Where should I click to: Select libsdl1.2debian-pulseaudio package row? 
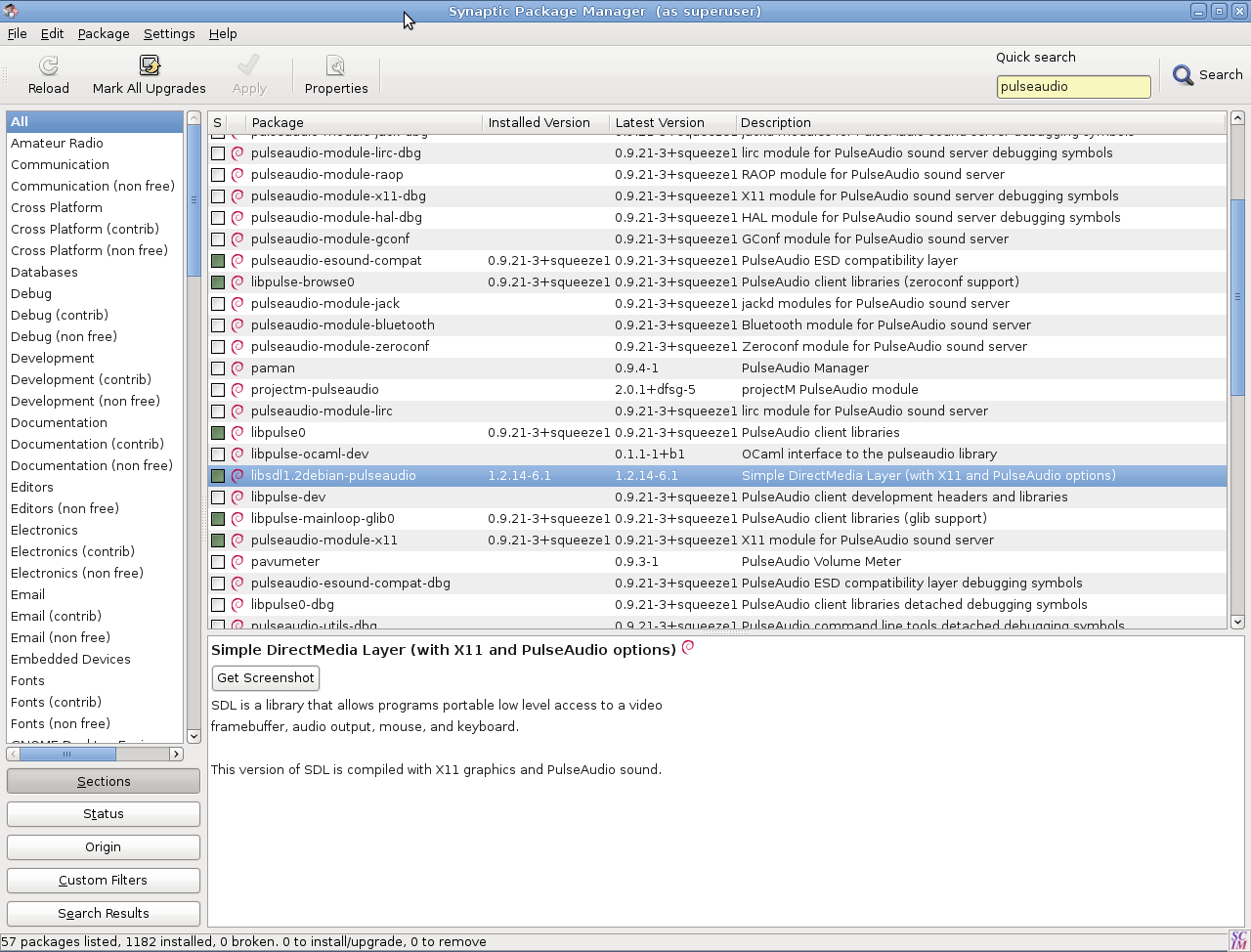coord(717,476)
